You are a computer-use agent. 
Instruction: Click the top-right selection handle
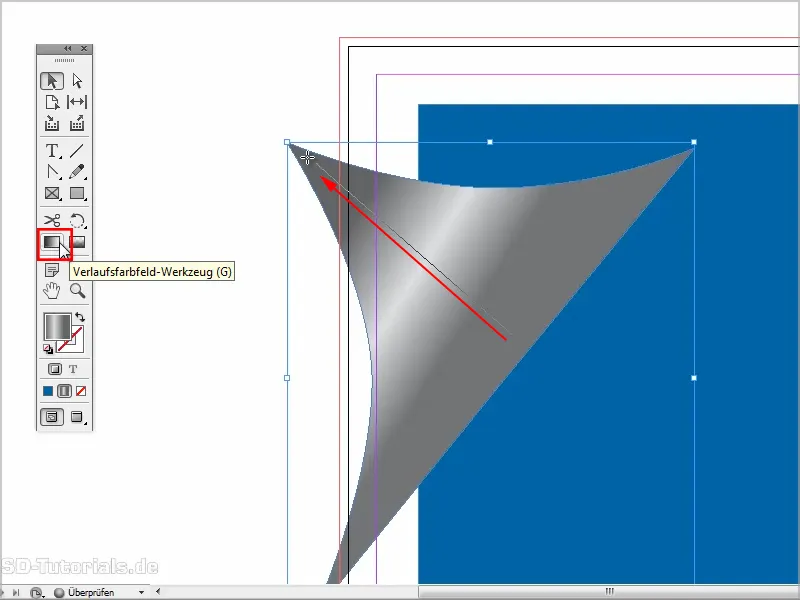694,142
